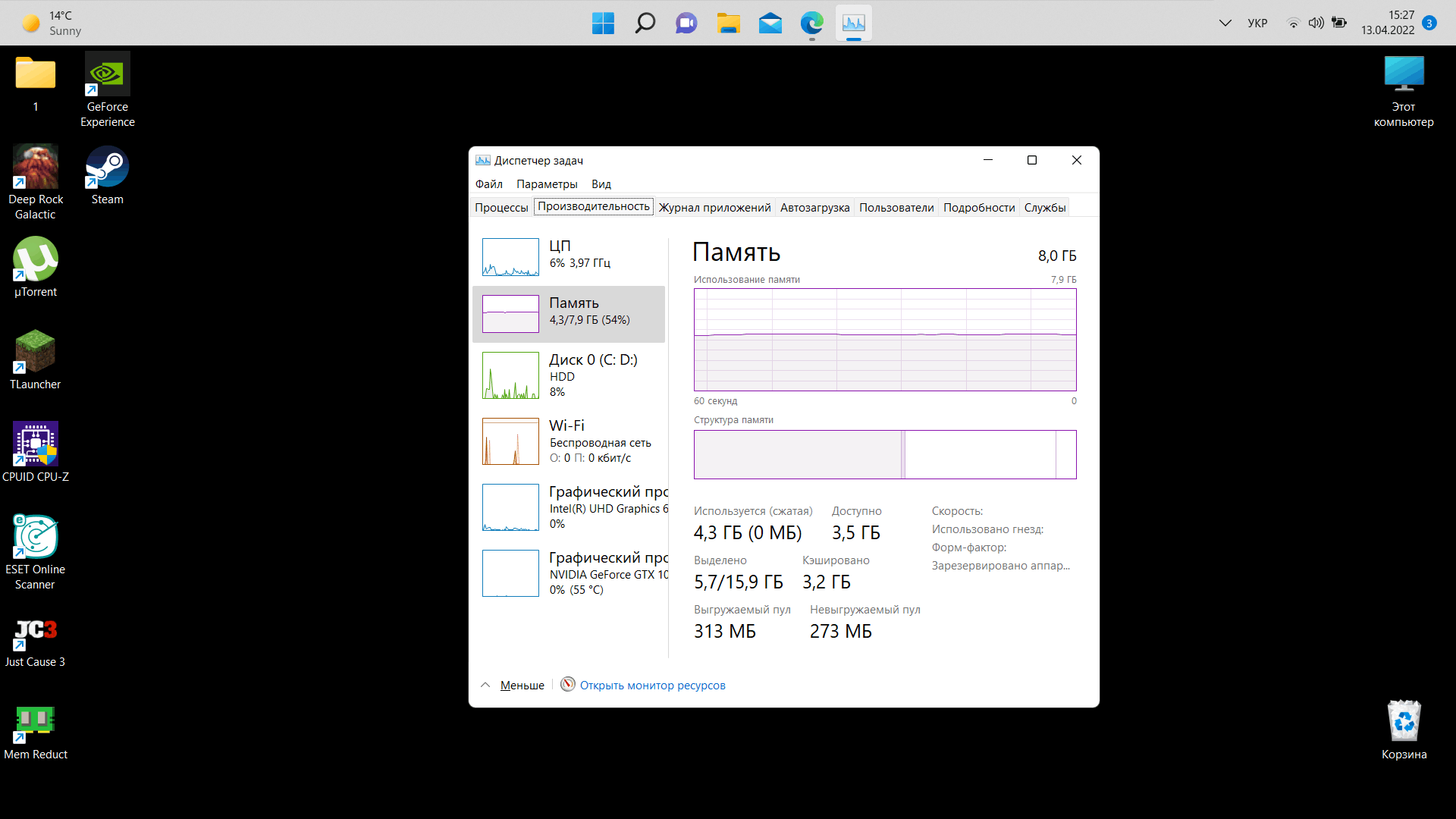Select ЦП performance graph
The height and width of the screenshot is (819, 1456).
pyautogui.click(x=510, y=257)
